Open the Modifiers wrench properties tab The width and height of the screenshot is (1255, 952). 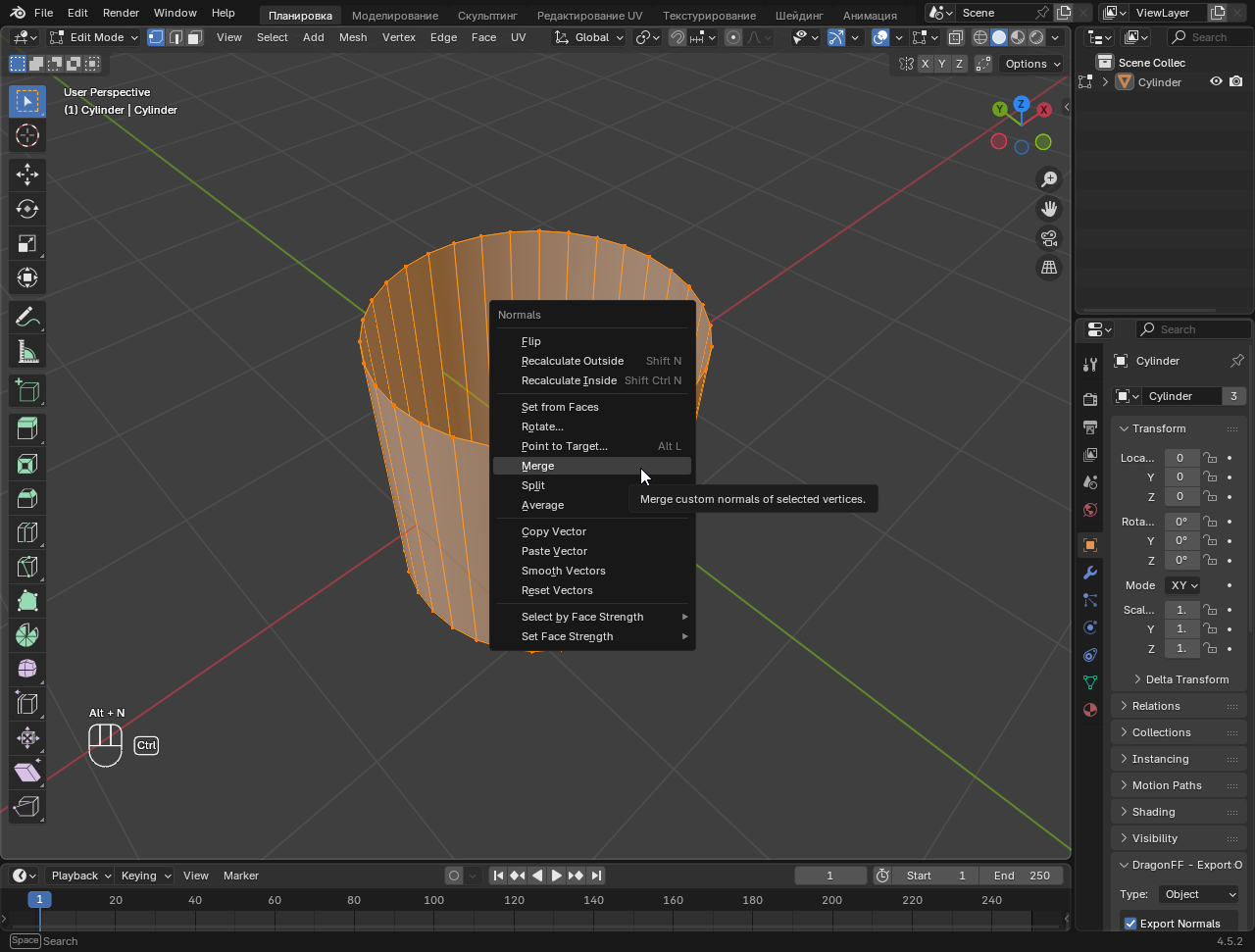point(1090,573)
